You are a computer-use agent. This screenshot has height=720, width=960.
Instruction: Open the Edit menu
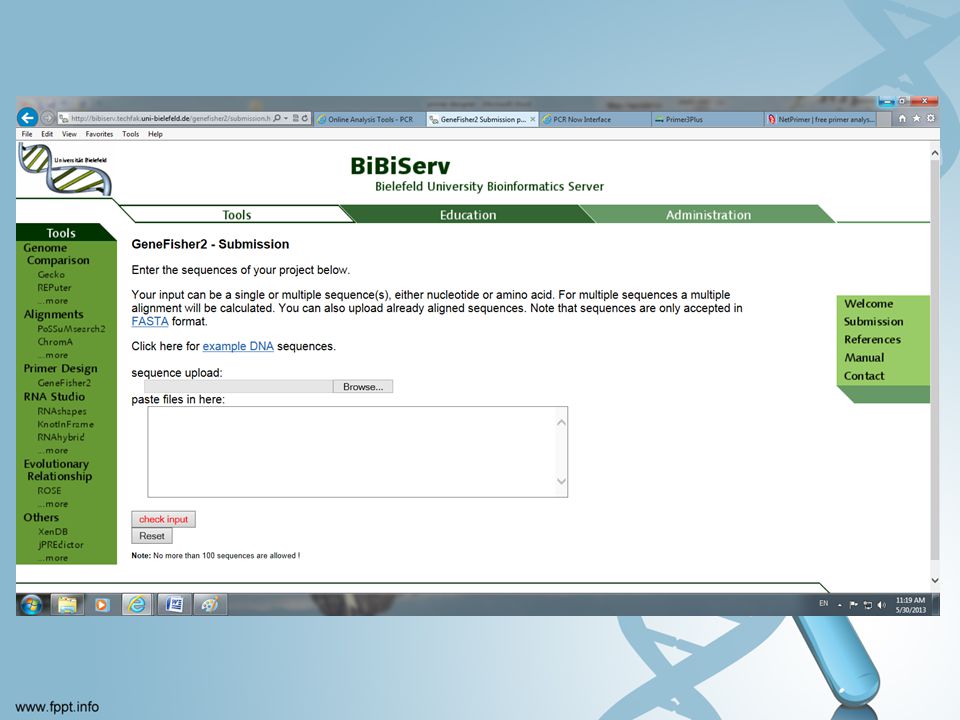pyautogui.click(x=47, y=134)
